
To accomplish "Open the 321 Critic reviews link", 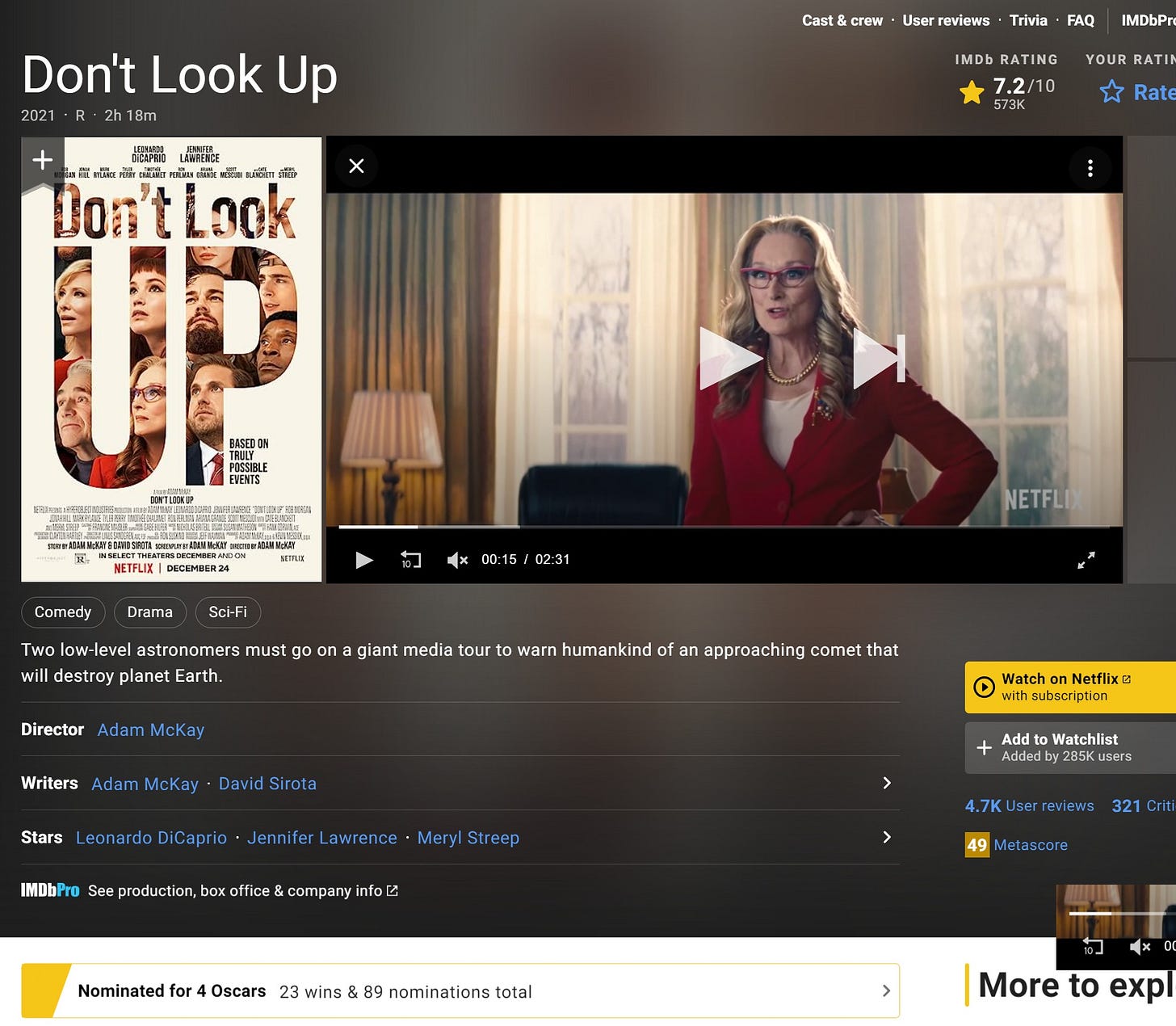I will [x=1143, y=805].
